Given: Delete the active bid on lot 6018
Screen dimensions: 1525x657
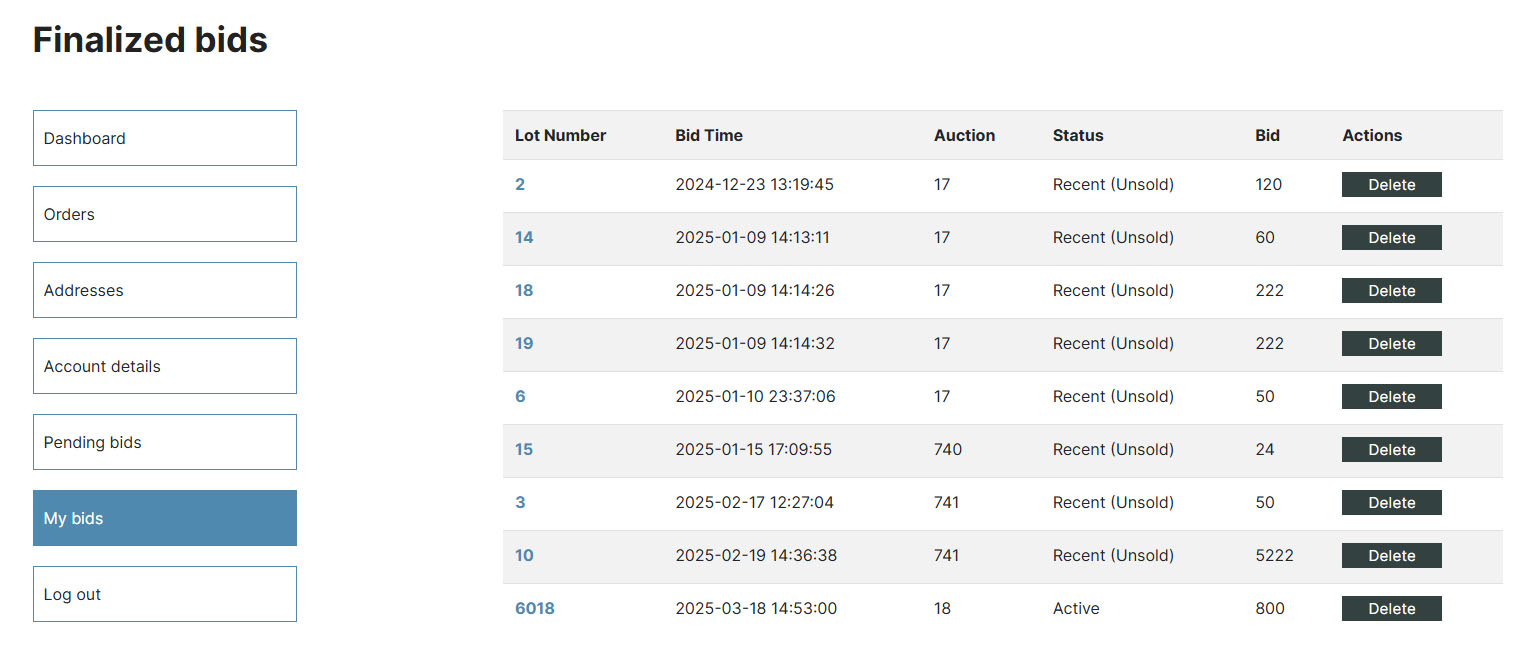Looking at the screenshot, I should pos(1392,609).
